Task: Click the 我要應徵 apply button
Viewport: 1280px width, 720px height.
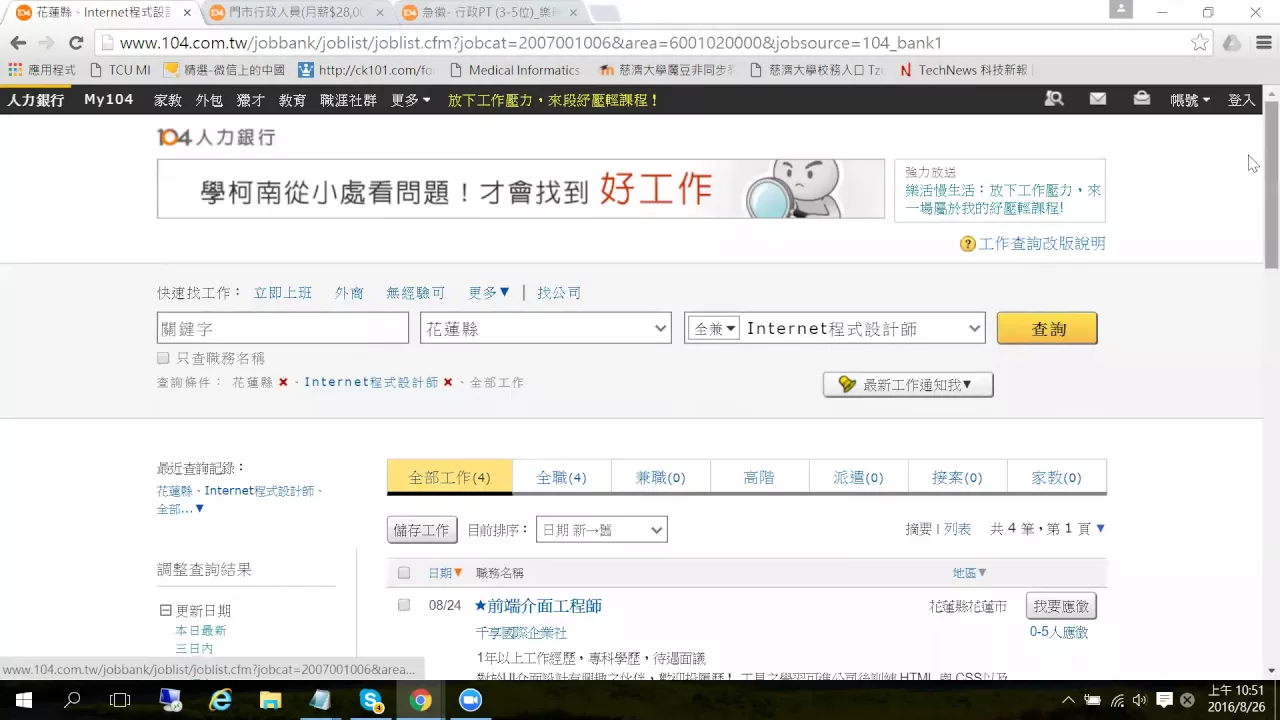Action: click(1061, 606)
